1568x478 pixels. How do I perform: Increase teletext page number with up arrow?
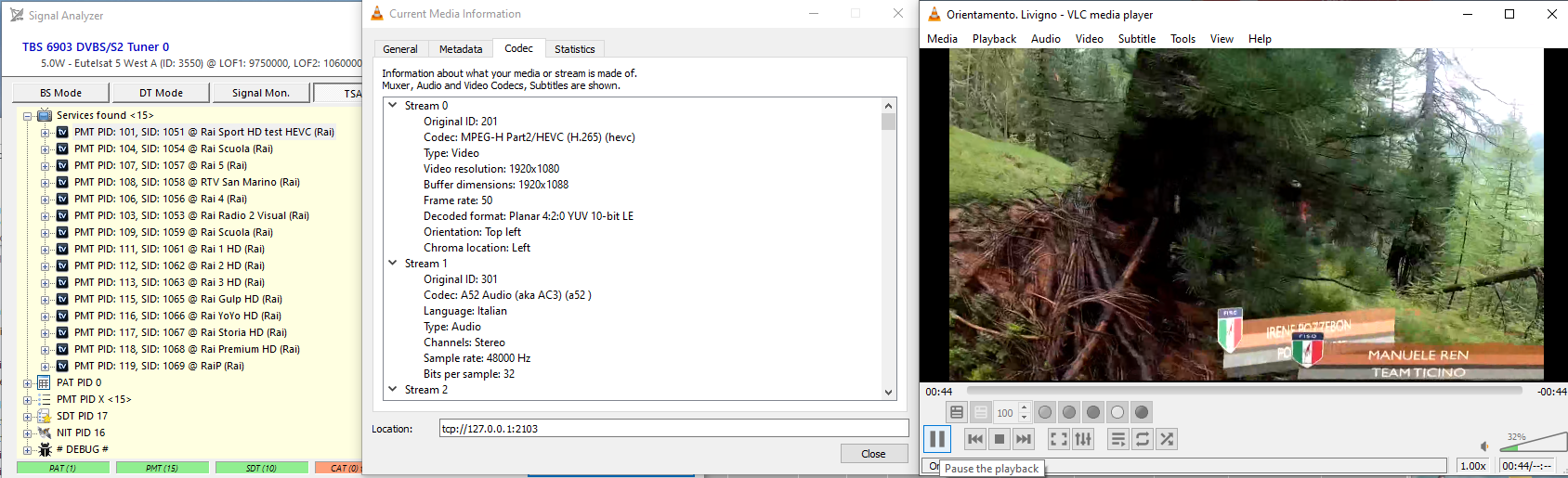pyautogui.click(x=1025, y=407)
